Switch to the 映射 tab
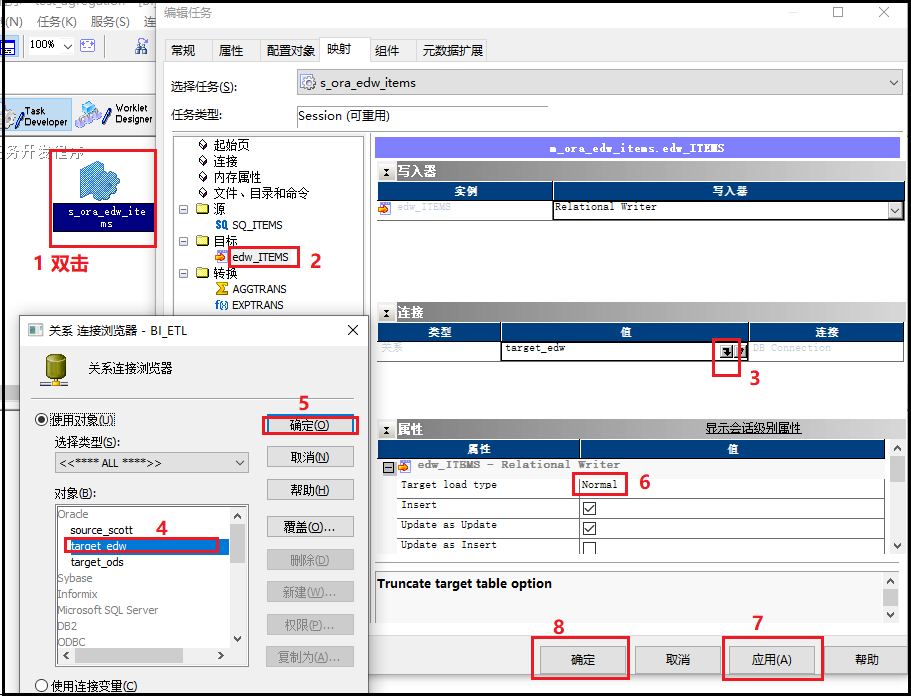 [x=339, y=49]
